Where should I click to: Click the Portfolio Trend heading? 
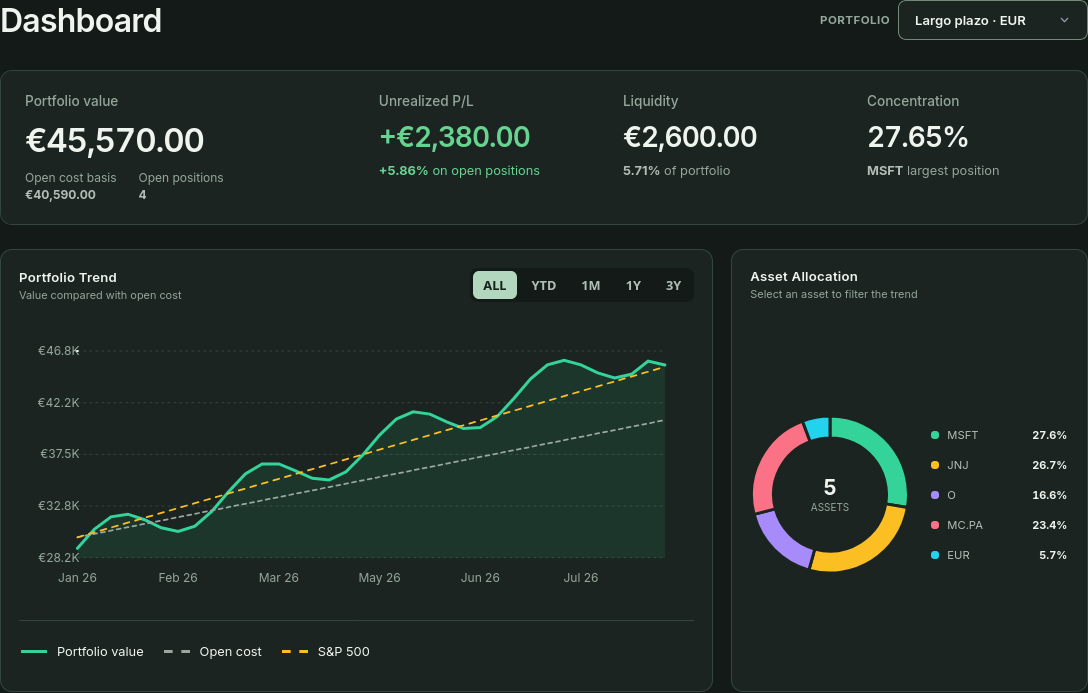tap(68, 277)
